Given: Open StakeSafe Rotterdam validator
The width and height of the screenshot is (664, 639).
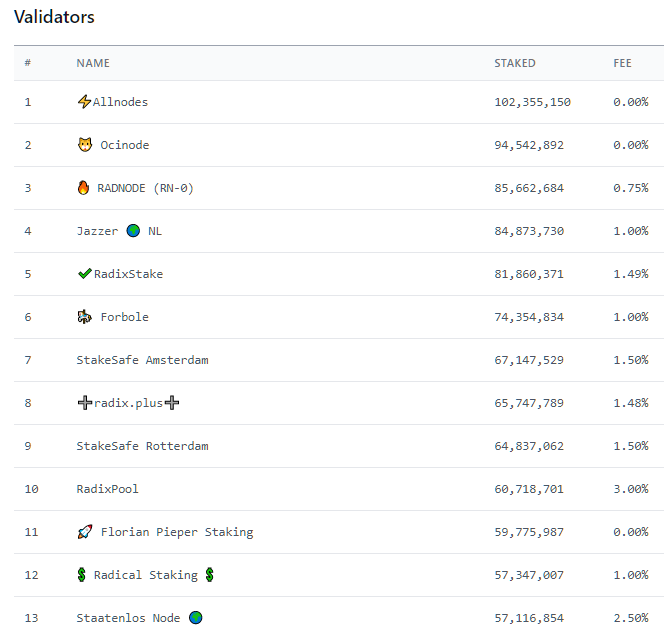Looking at the screenshot, I should coord(142,446).
